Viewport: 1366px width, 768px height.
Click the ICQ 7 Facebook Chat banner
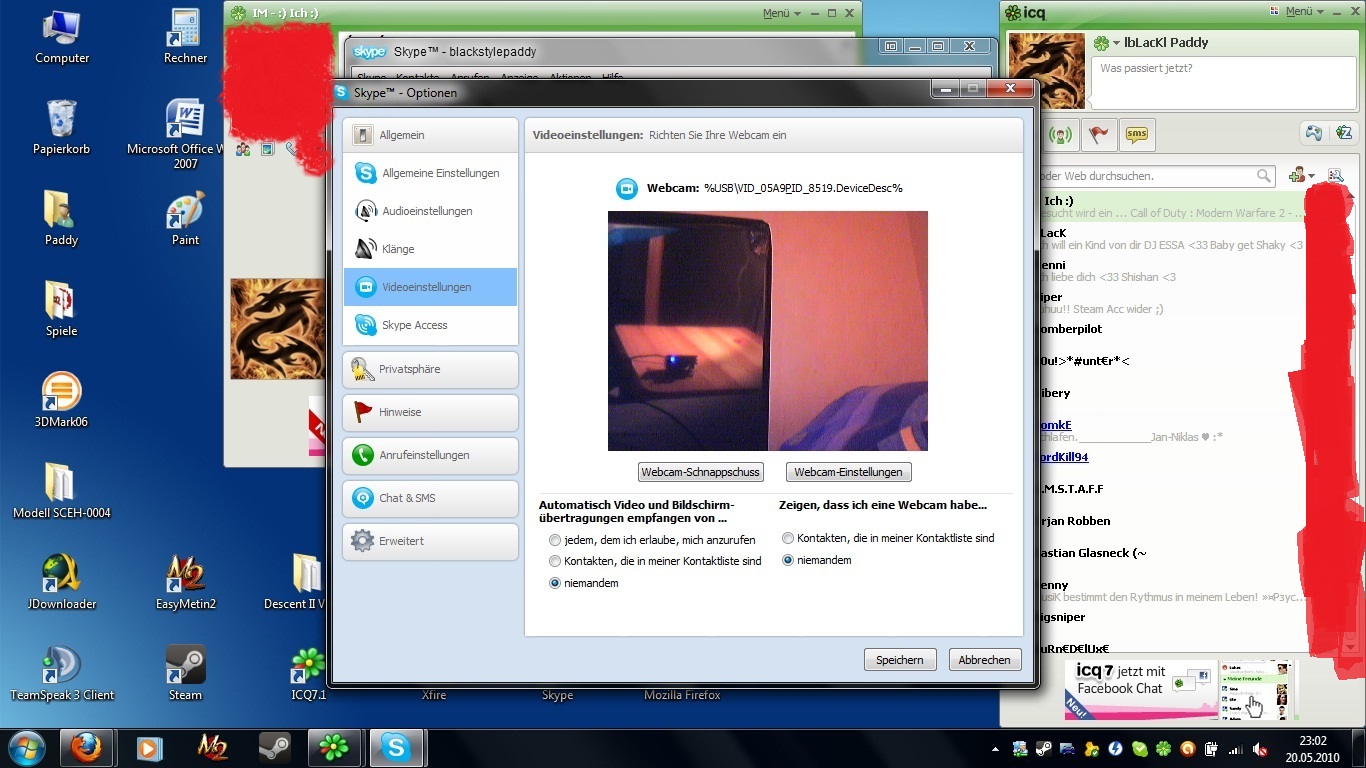point(1179,689)
